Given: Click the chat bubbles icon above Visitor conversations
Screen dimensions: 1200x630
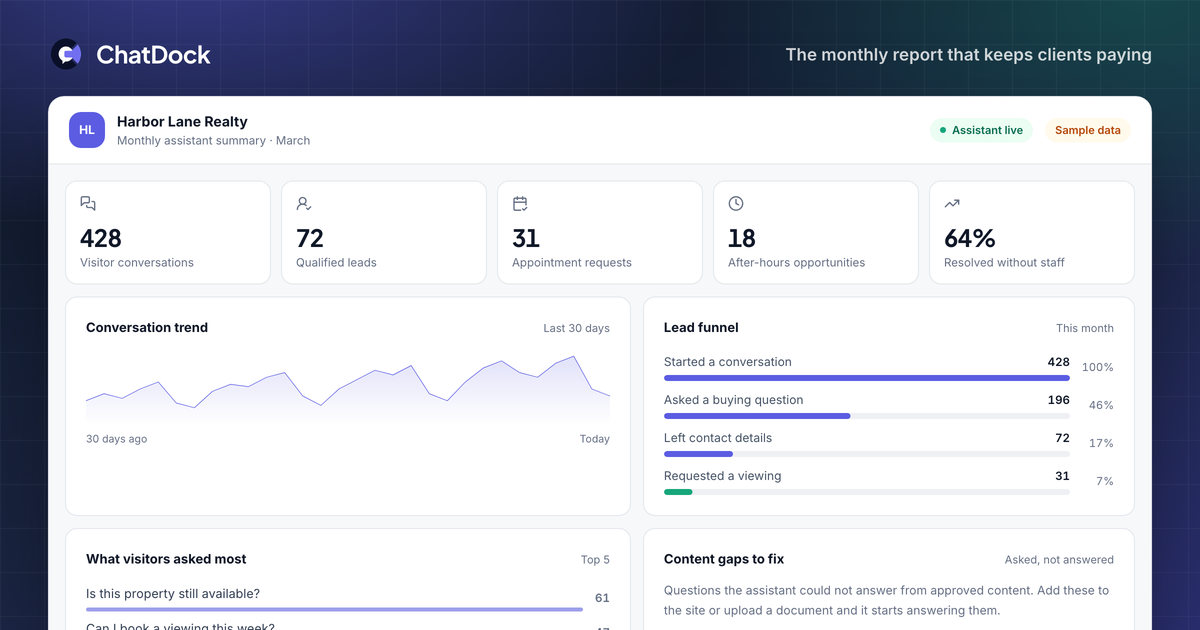Looking at the screenshot, I should point(88,204).
